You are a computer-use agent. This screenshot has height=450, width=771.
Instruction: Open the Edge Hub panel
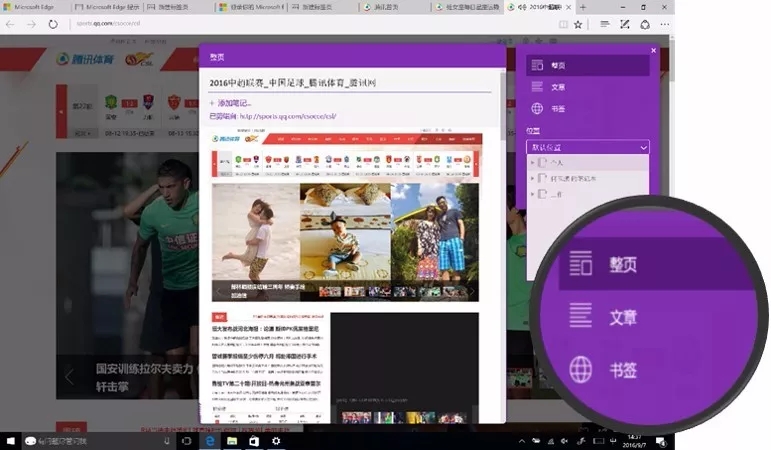[x=605, y=24]
